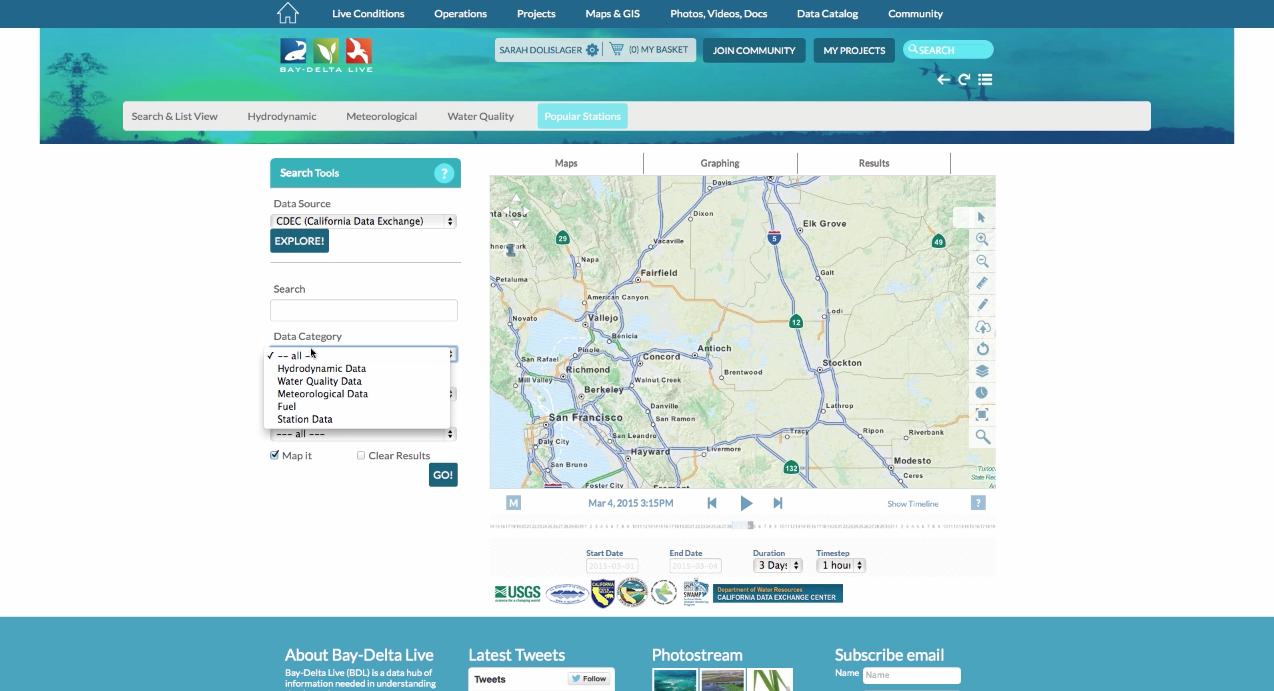1274x691 pixels.
Task: Enable the Clear Results checkbox
Action: coord(361,456)
